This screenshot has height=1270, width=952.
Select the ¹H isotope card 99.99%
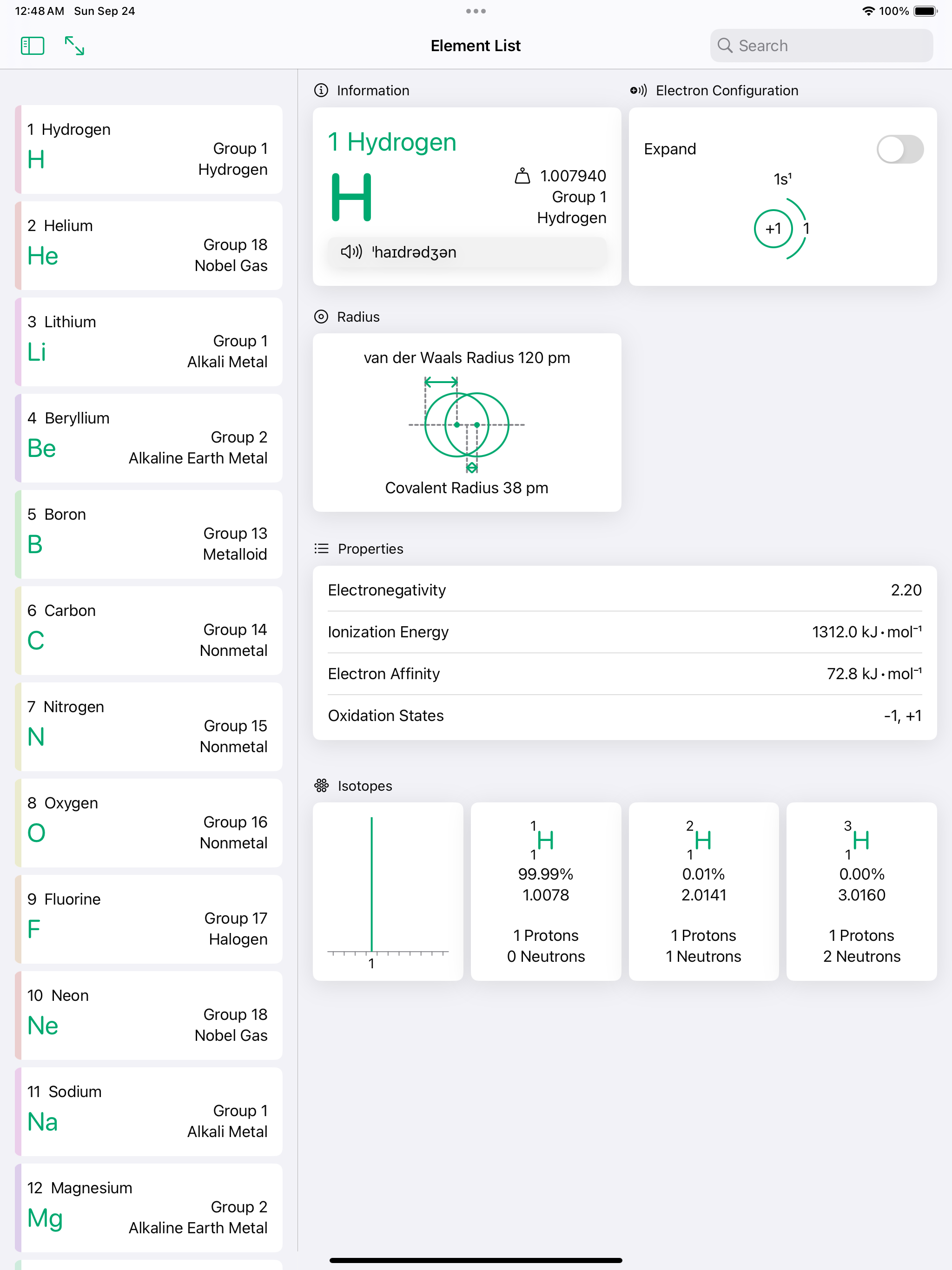(x=546, y=892)
